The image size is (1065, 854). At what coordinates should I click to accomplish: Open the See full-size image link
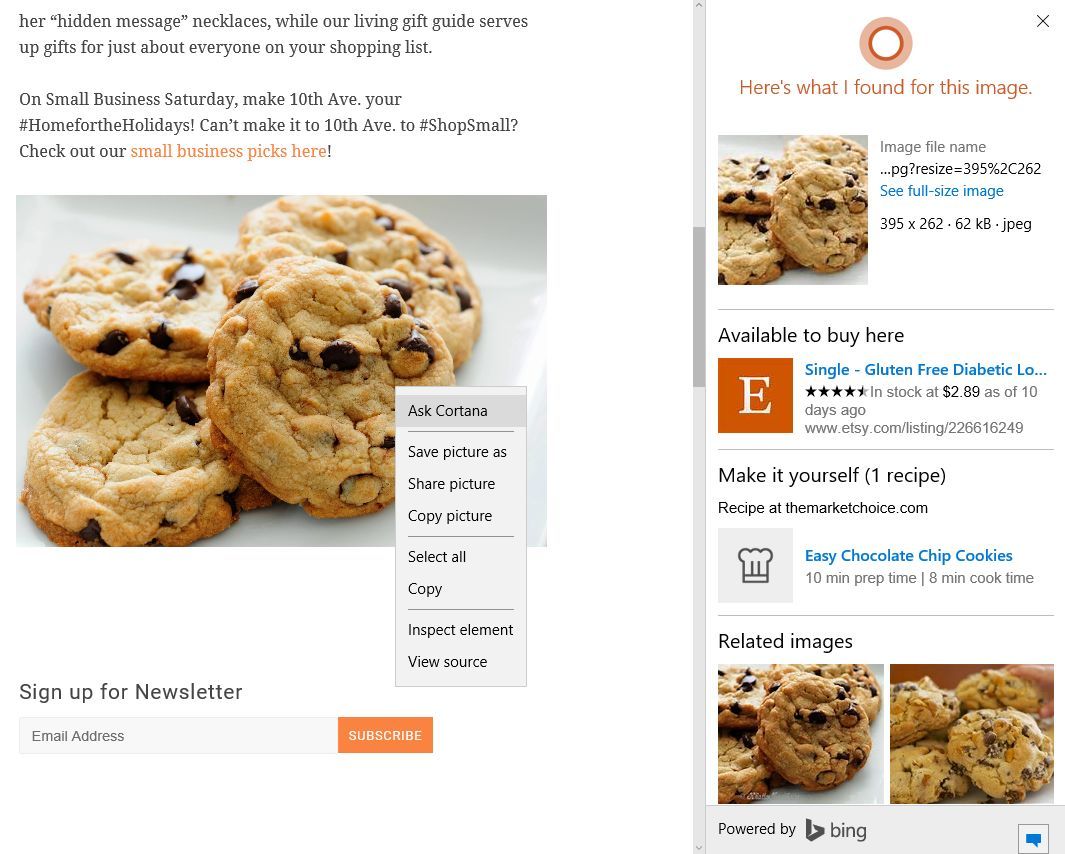[x=941, y=190]
